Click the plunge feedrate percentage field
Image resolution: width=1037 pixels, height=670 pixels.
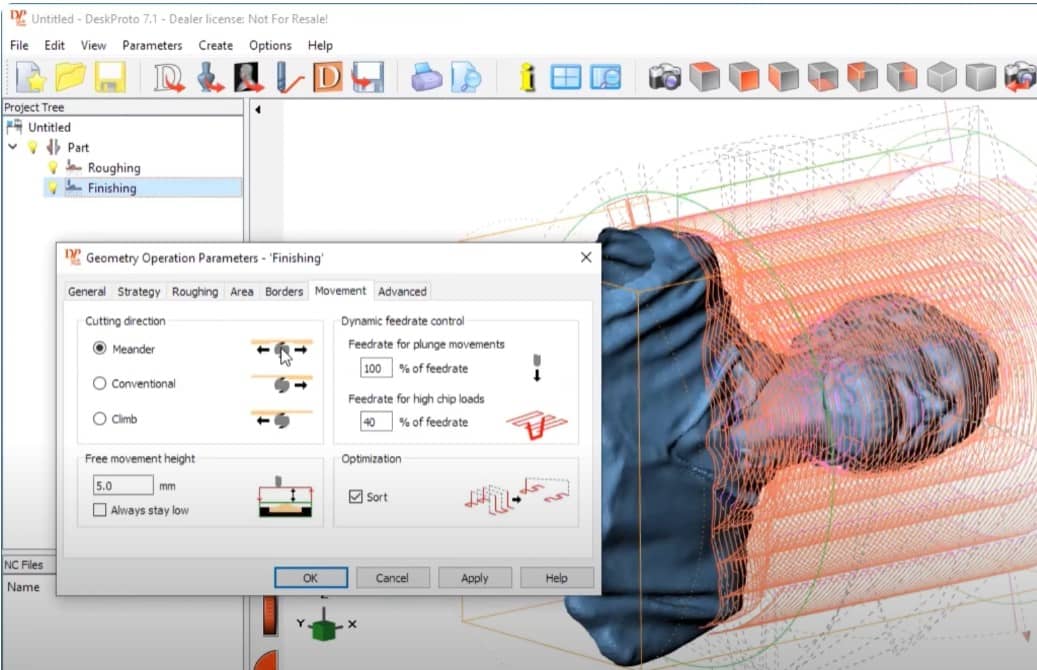tap(376, 369)
